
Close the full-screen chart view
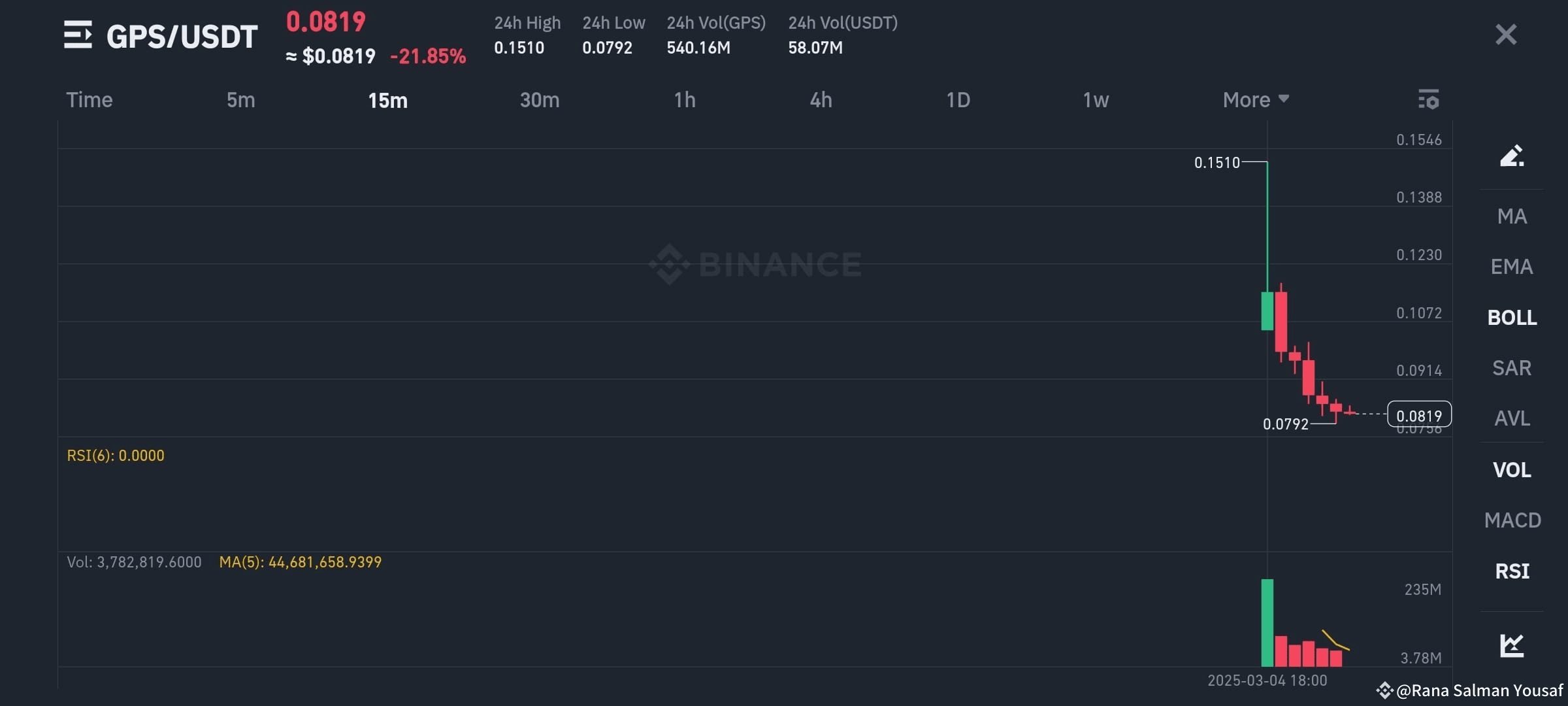[x=1506, y=35]
